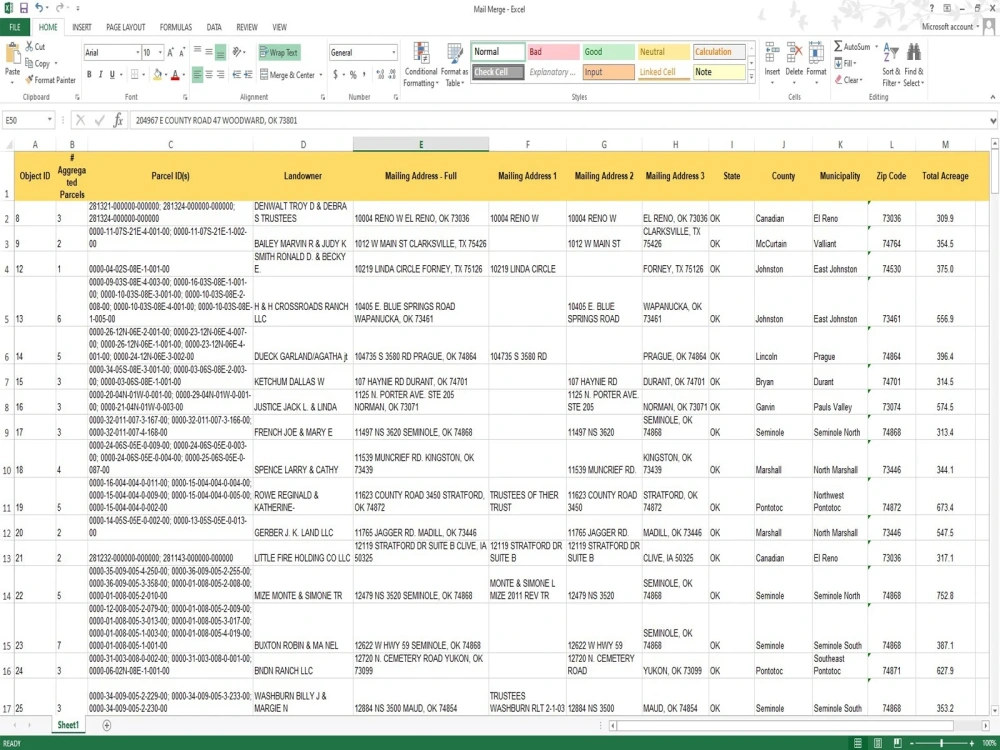Apply the Bad cell style

coord(553,52)
